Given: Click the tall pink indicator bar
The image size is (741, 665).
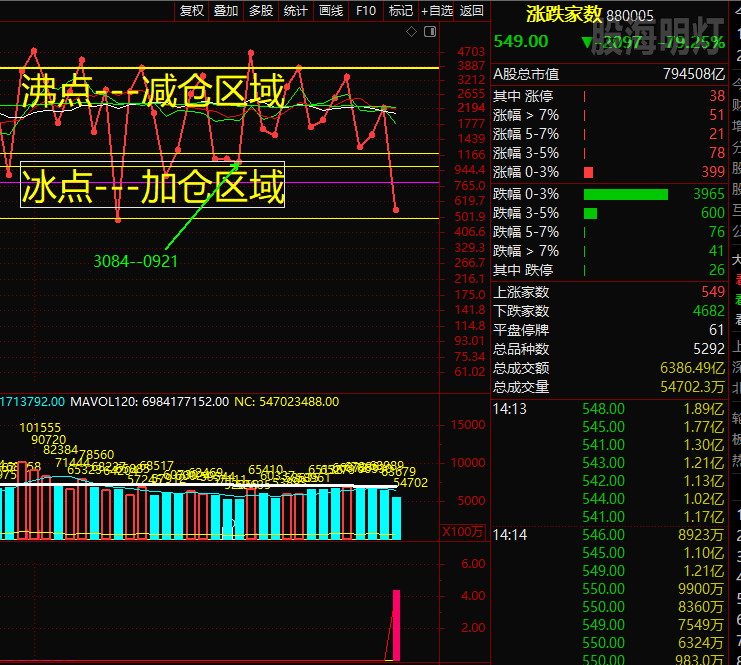Looking at the screenshot, I should point(396,625).
